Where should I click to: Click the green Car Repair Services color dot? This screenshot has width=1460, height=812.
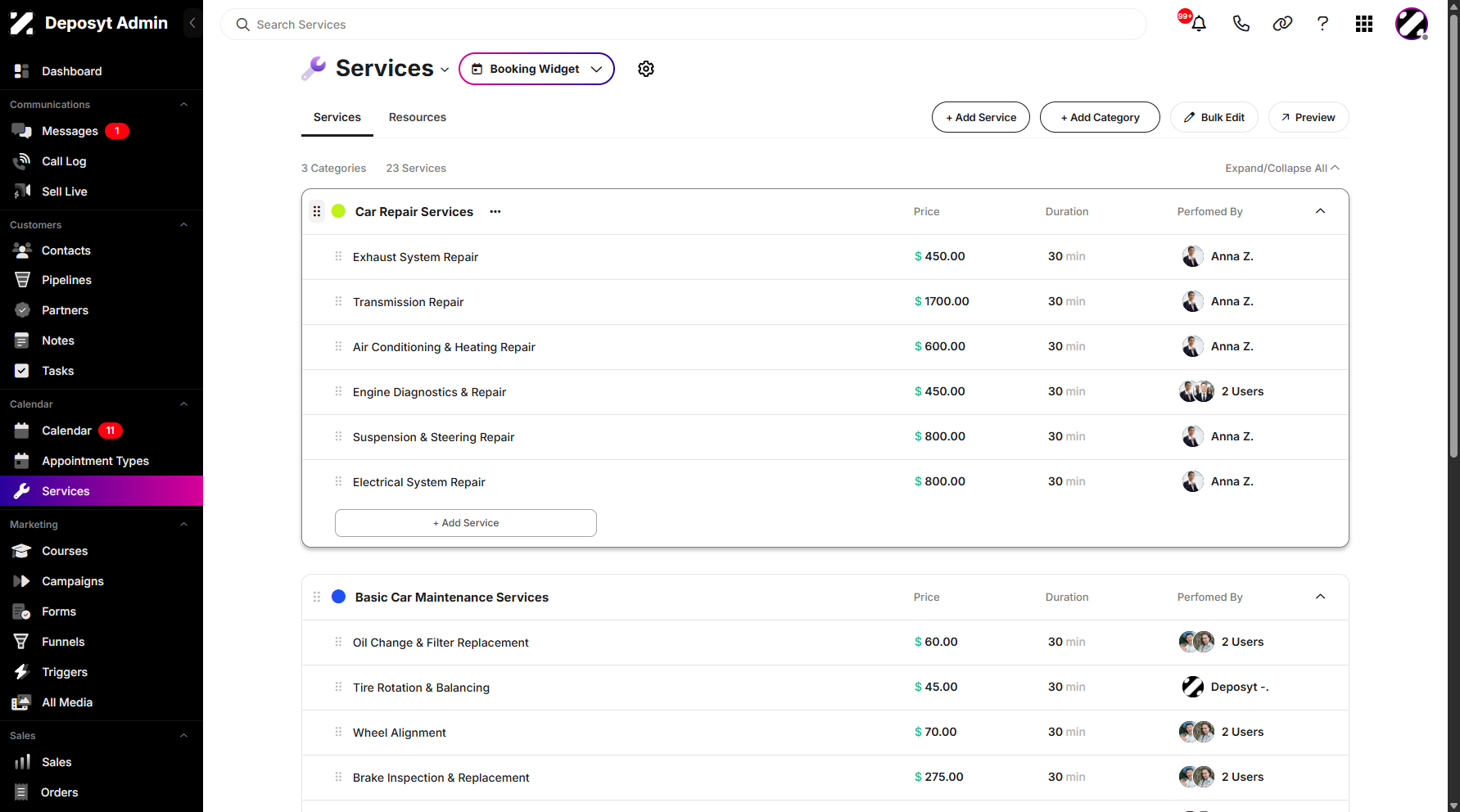(x=338, y=211)
